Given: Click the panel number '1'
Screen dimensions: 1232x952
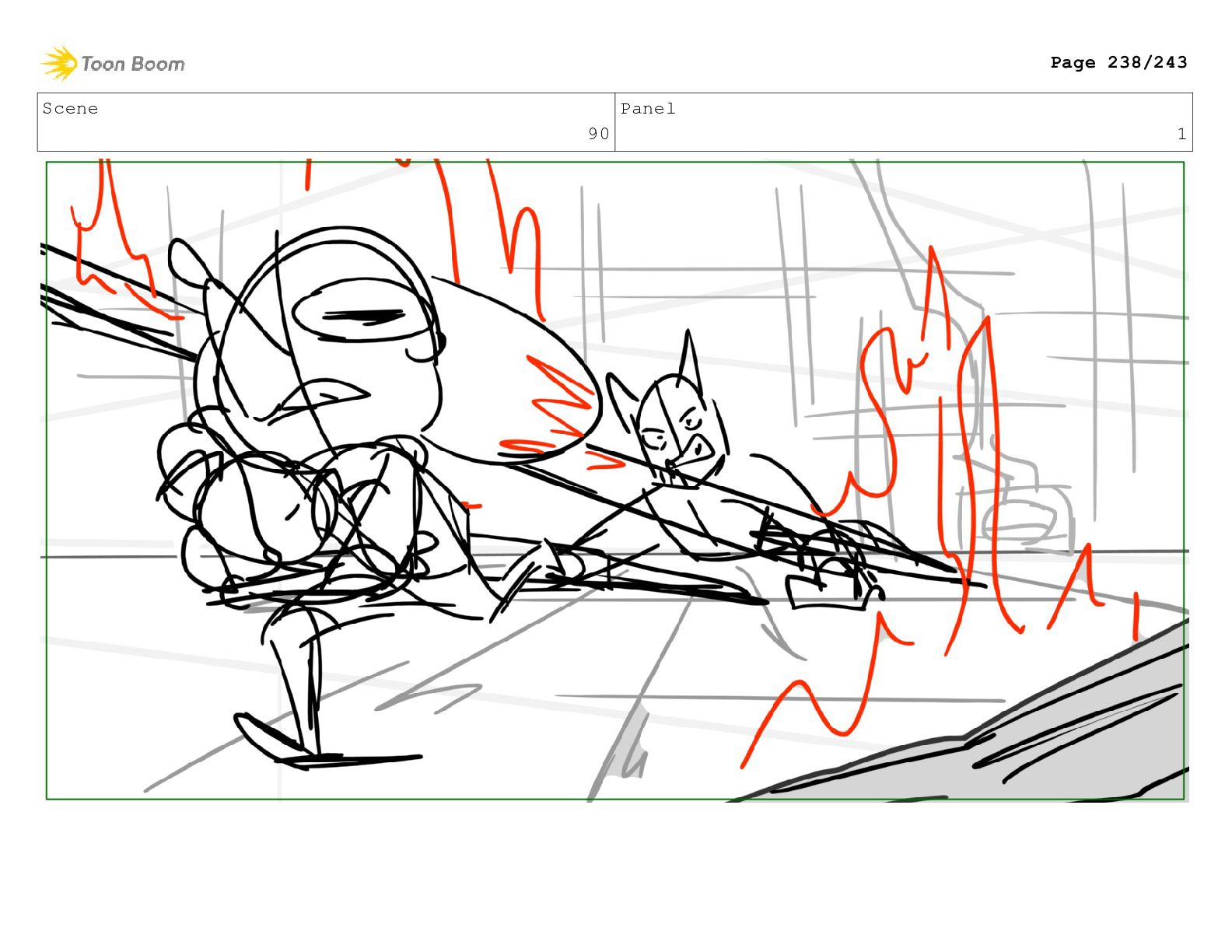Looking at the screenshot, I should coord(1181,134).
